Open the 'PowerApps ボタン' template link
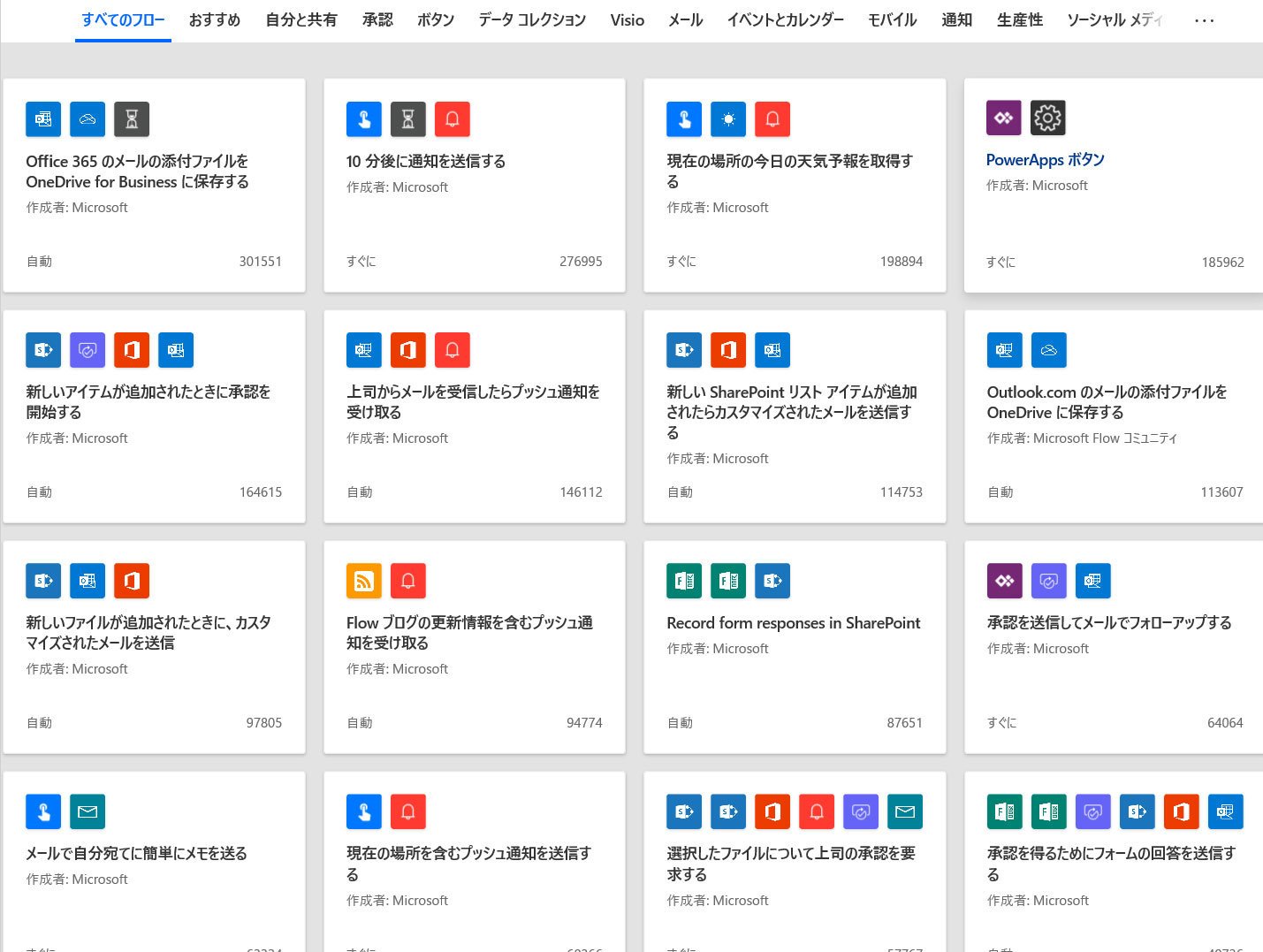 [x=1046, y=160]
